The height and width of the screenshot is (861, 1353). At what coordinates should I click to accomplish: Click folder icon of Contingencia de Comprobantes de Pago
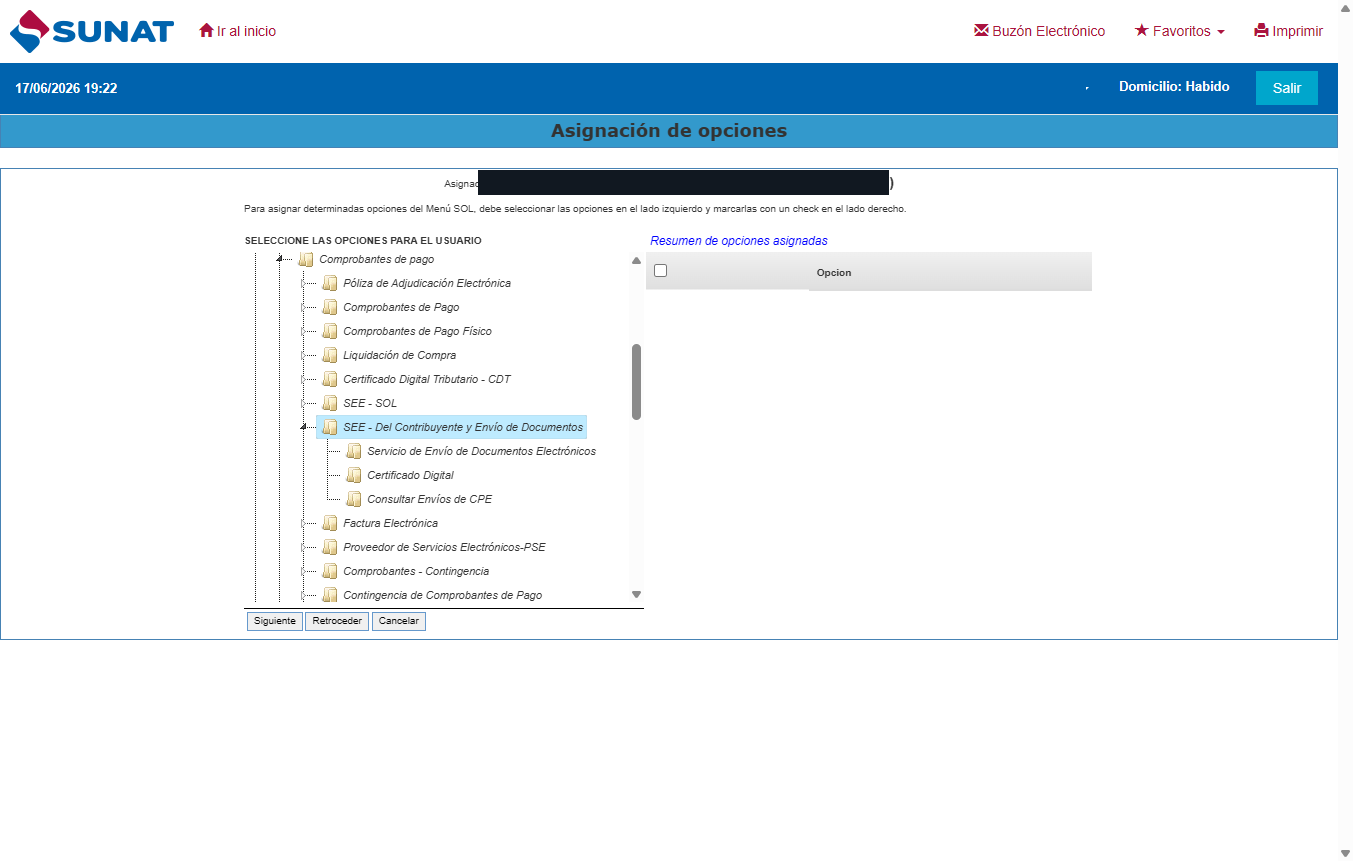click(330, 595)
